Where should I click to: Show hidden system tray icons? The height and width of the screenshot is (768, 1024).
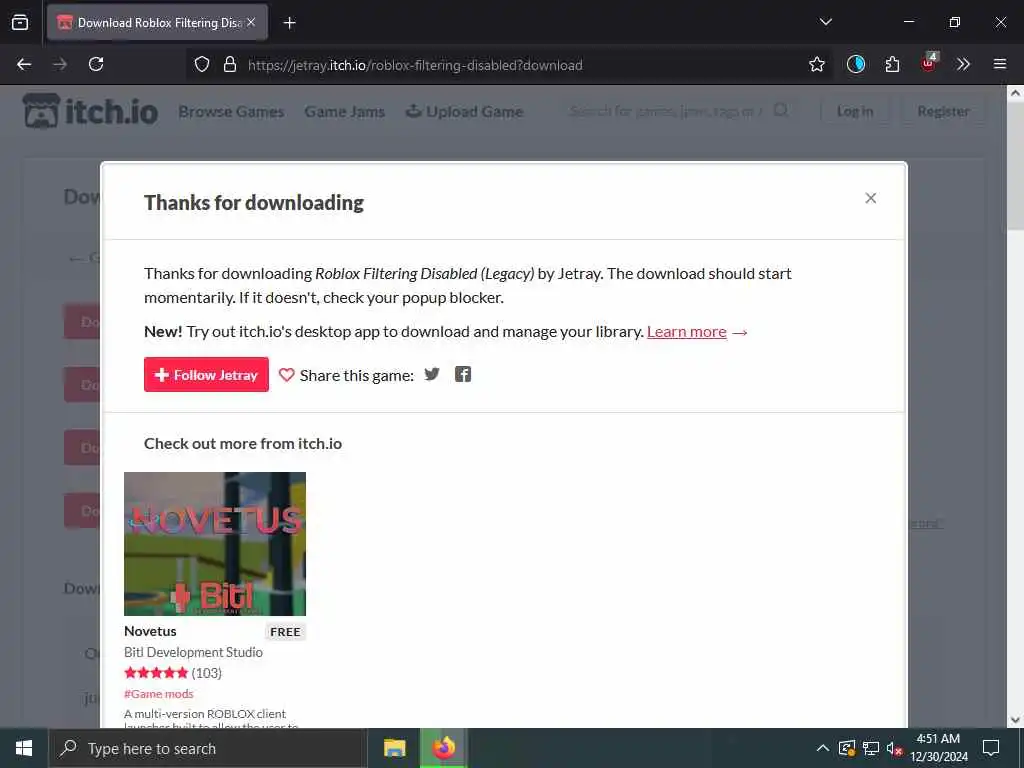point(823,748)
